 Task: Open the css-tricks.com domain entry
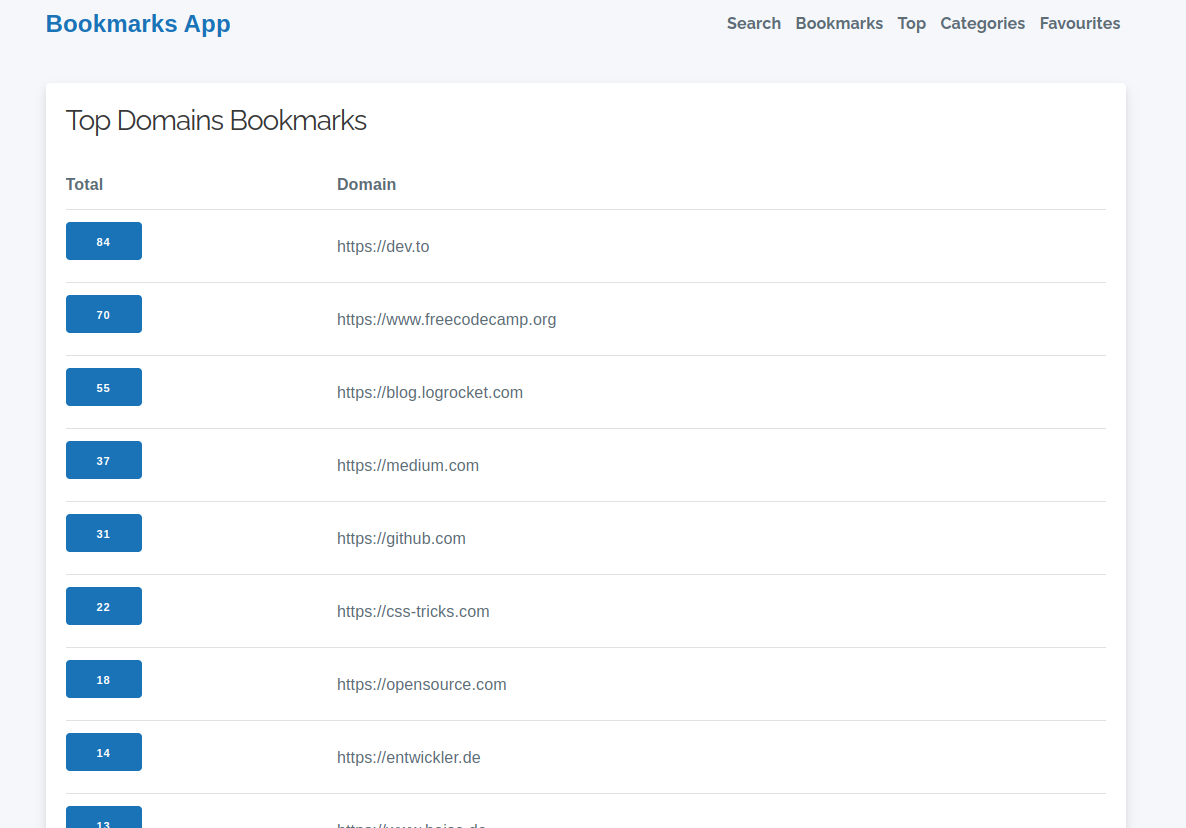(413, 611)
